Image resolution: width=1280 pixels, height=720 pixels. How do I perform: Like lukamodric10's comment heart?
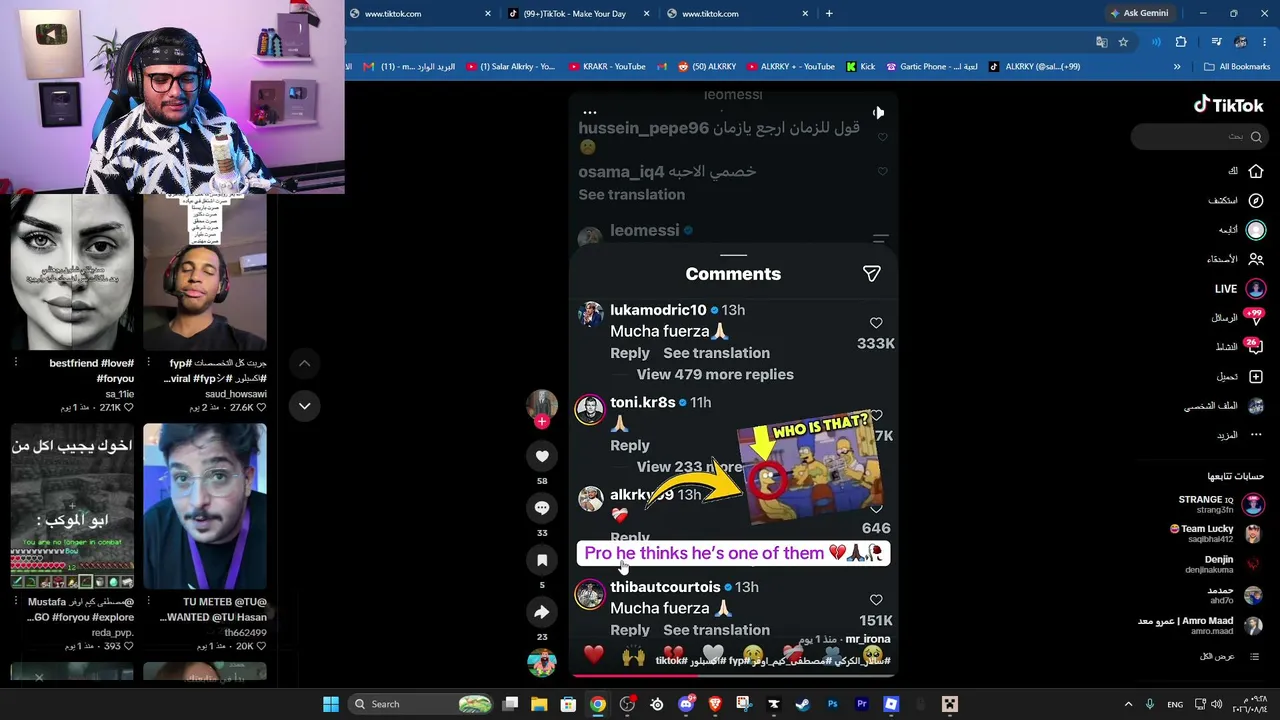tap(876, 323)
